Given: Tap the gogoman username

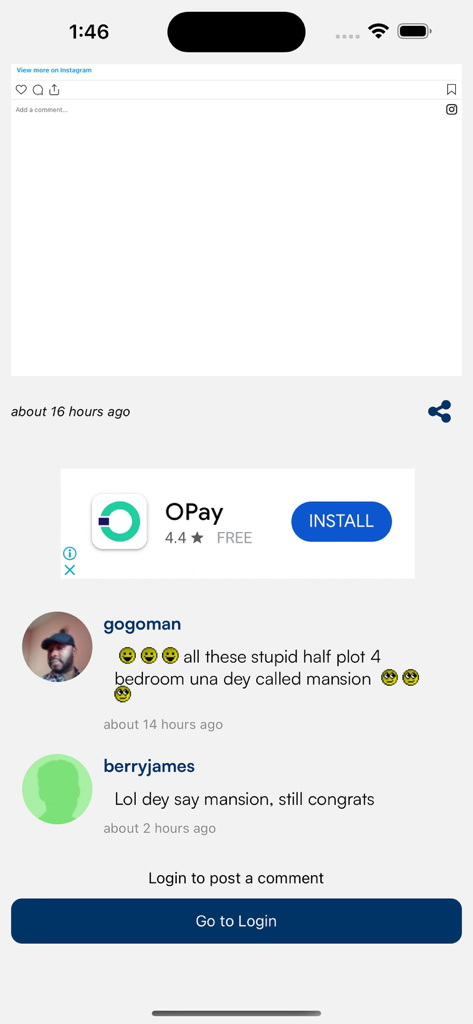Looking at the screenshot, I should pyautogui.click(x=142, y=624).
